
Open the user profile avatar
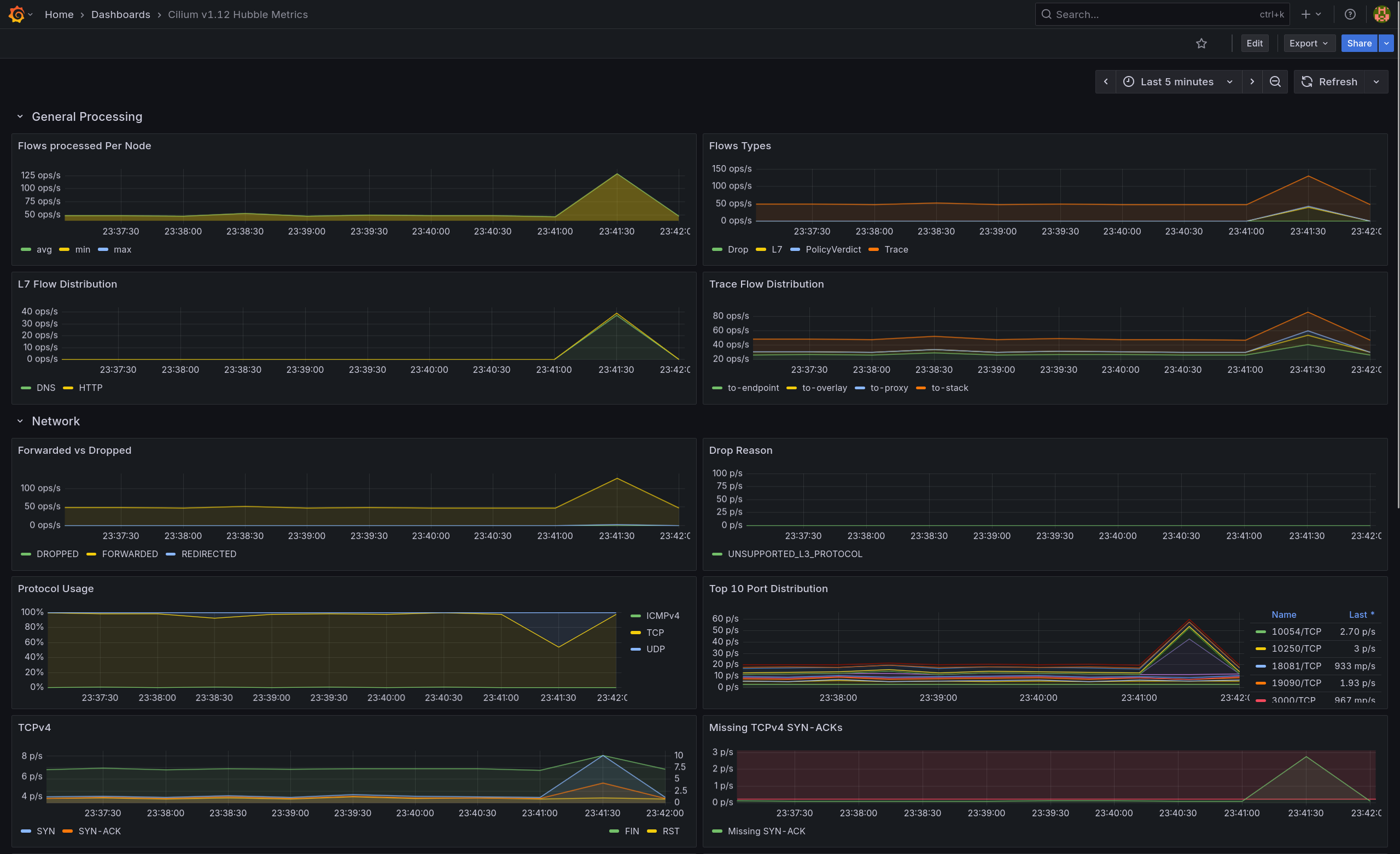(x=1381, y=14)
